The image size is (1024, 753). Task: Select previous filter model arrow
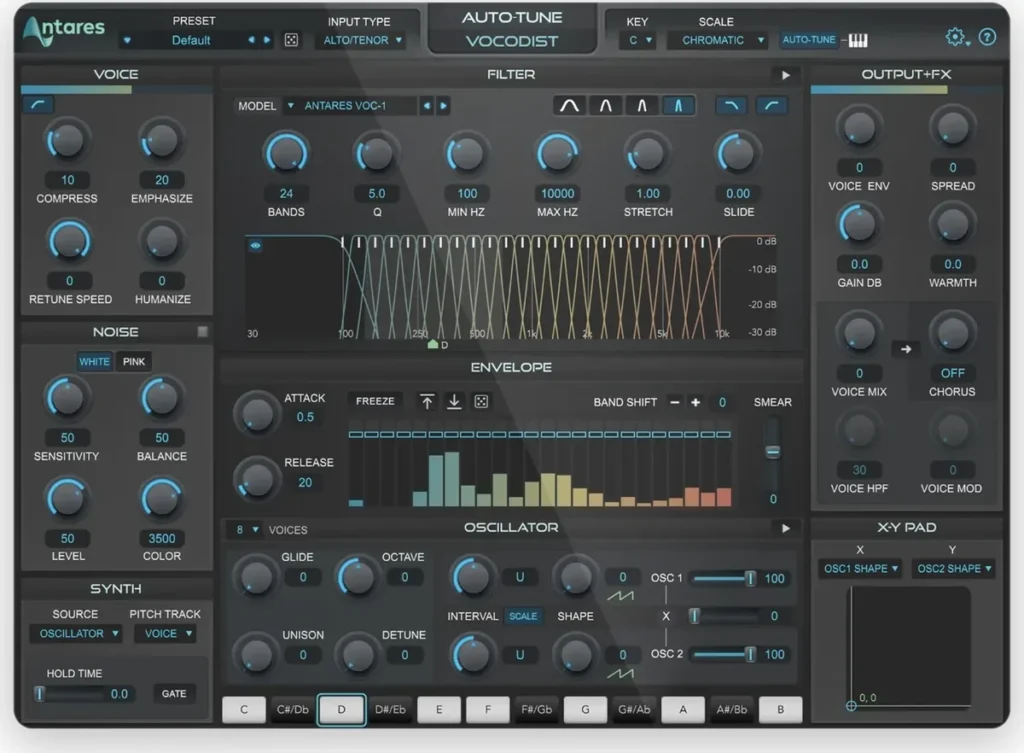426,106
